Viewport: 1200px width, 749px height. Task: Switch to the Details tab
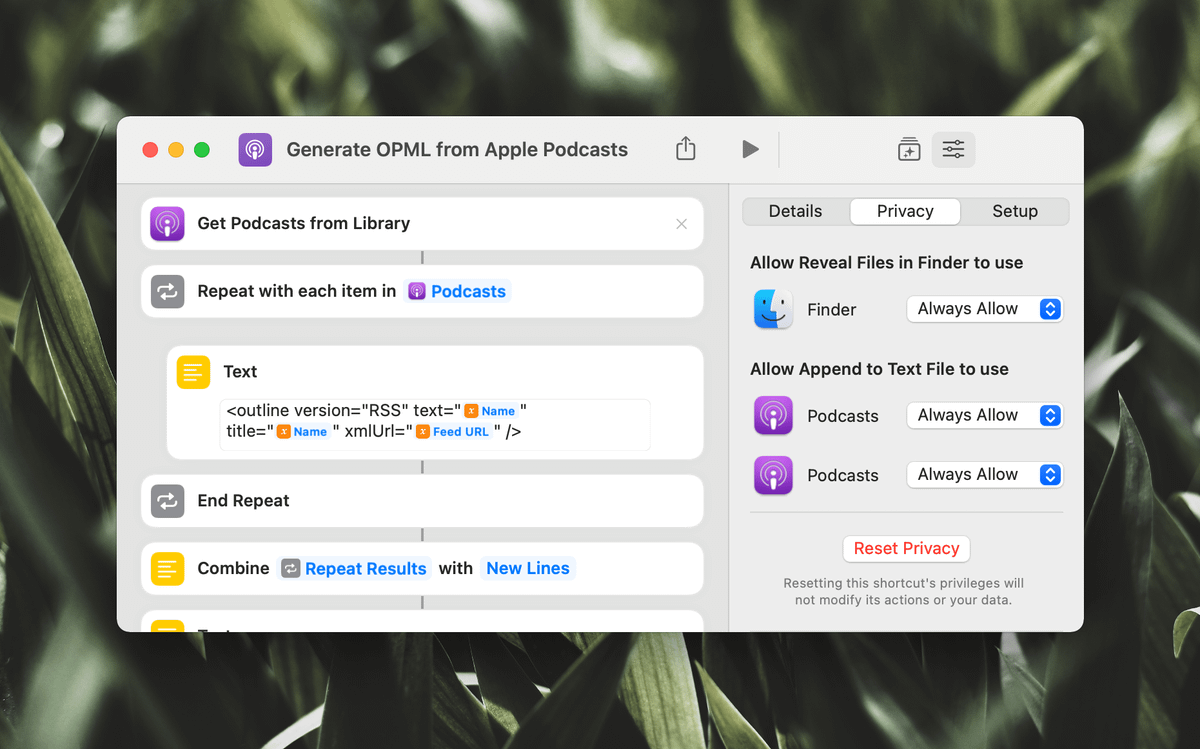(795, 211)
